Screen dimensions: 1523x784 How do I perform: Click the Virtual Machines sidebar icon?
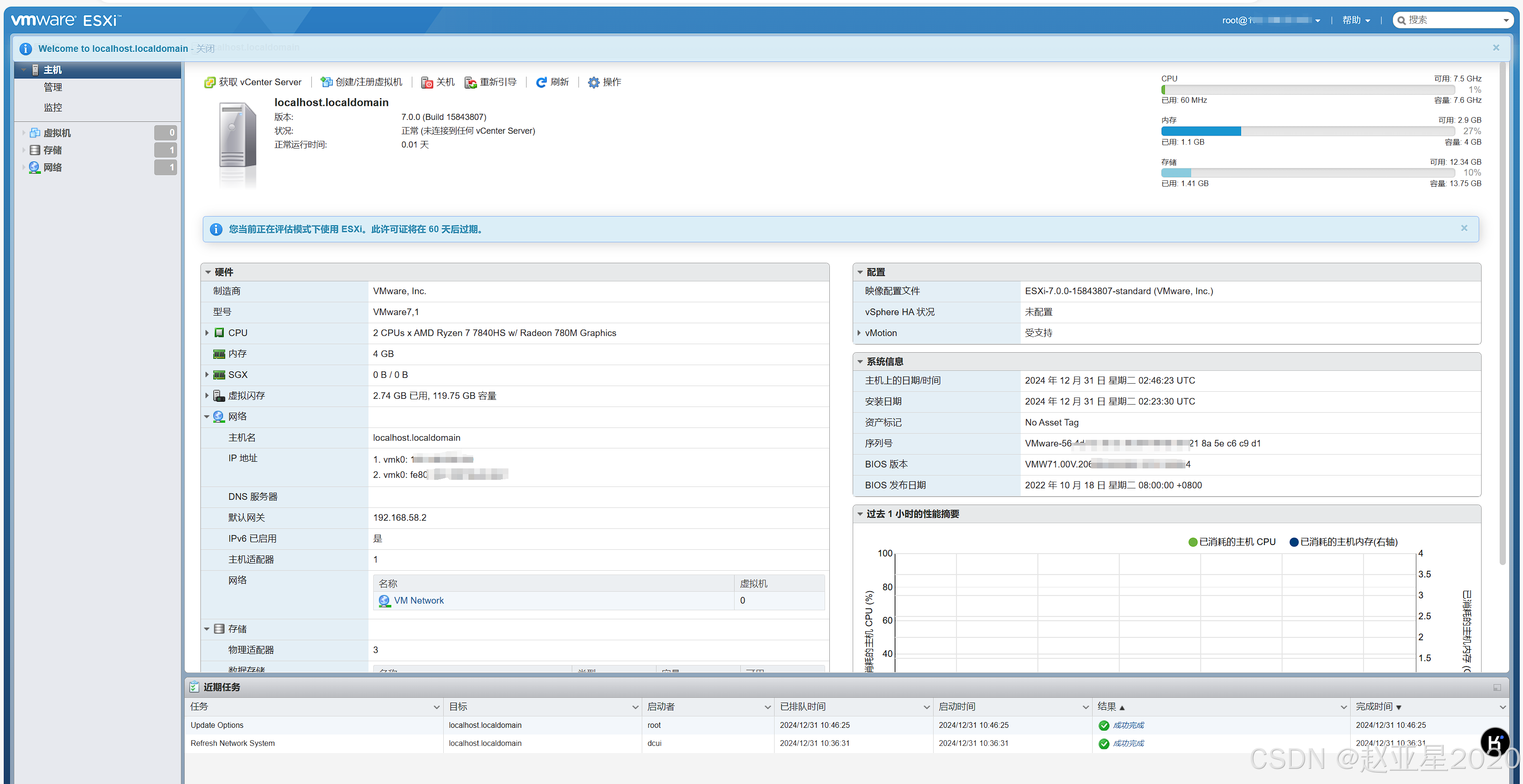[35, 133]
